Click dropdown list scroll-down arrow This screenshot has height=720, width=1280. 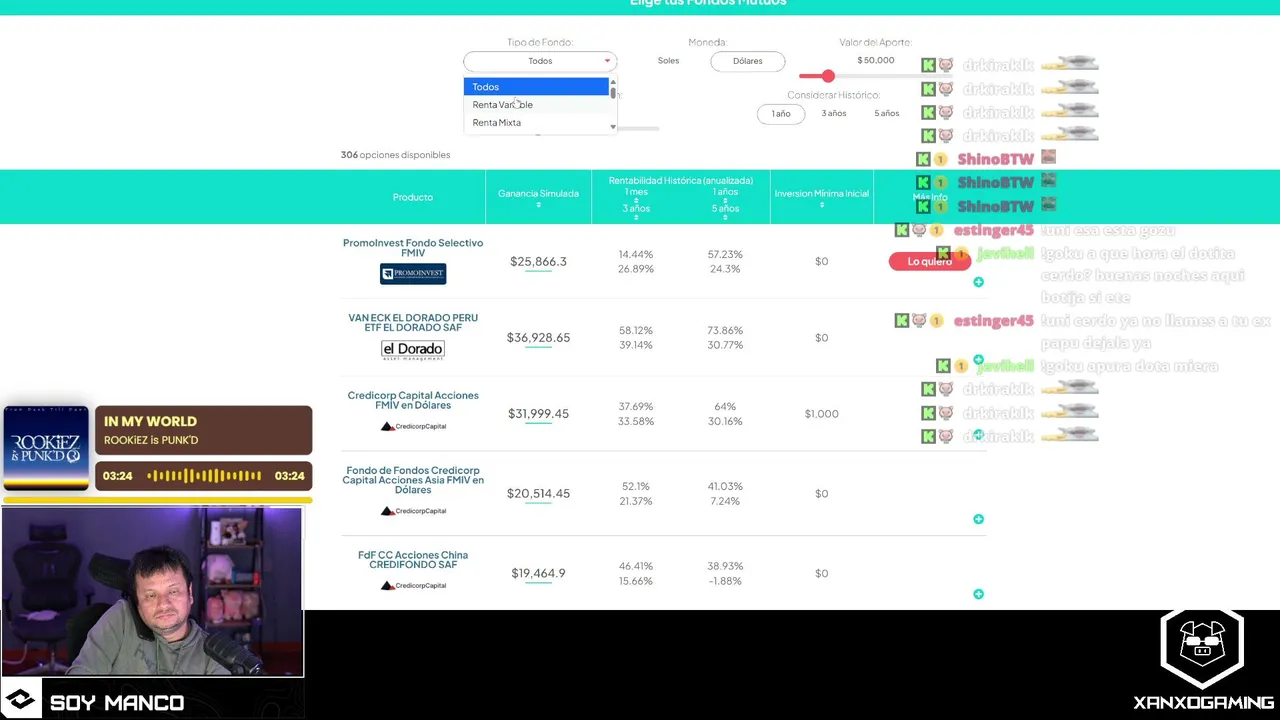[x=613, y=127]
